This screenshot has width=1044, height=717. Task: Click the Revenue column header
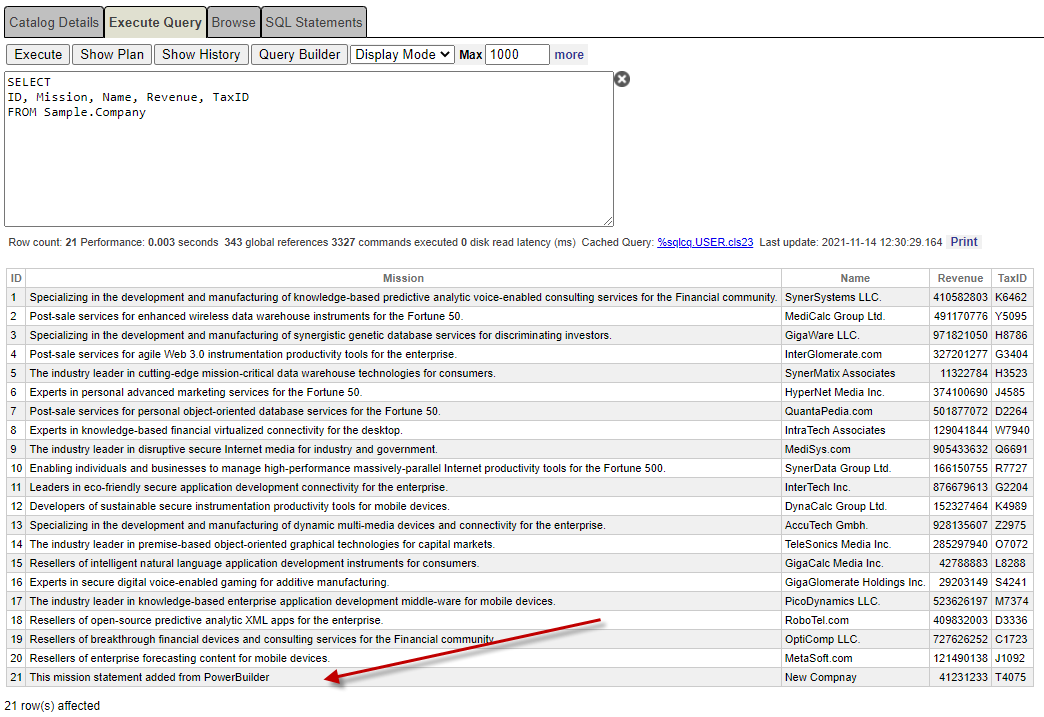[960, 278]
